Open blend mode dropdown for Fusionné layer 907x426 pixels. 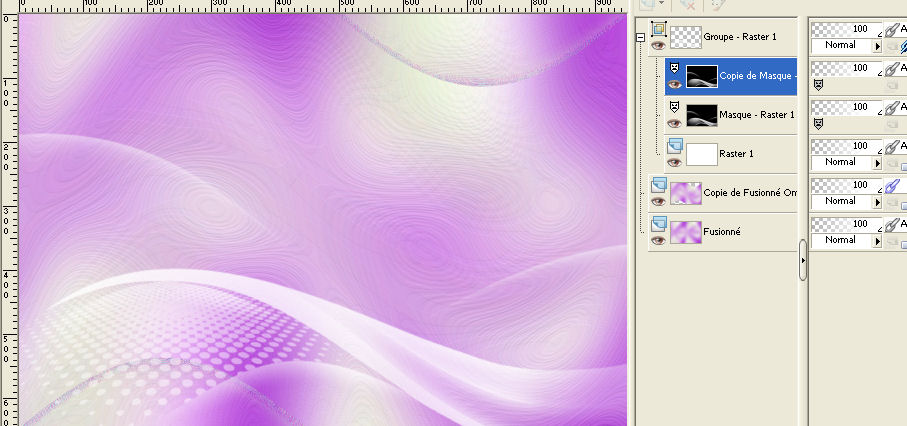pos(877,240)
